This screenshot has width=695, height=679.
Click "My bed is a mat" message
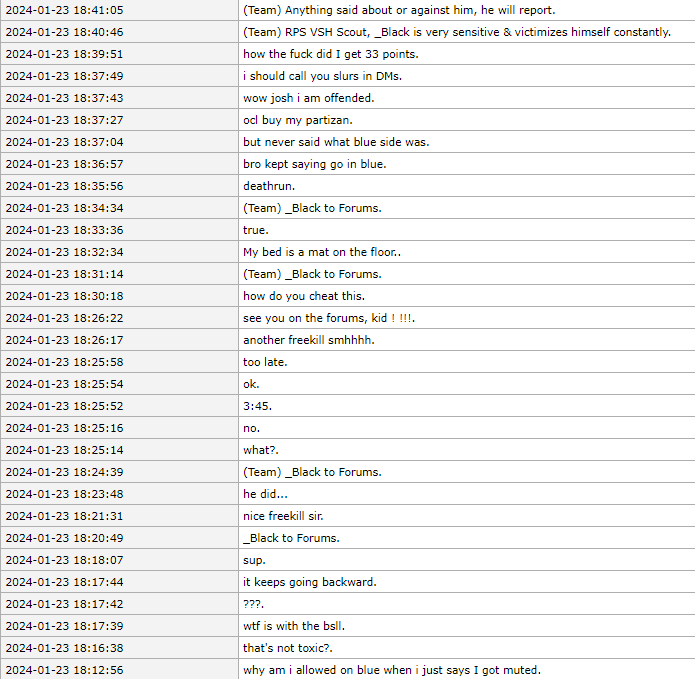(x=322, y=252)
